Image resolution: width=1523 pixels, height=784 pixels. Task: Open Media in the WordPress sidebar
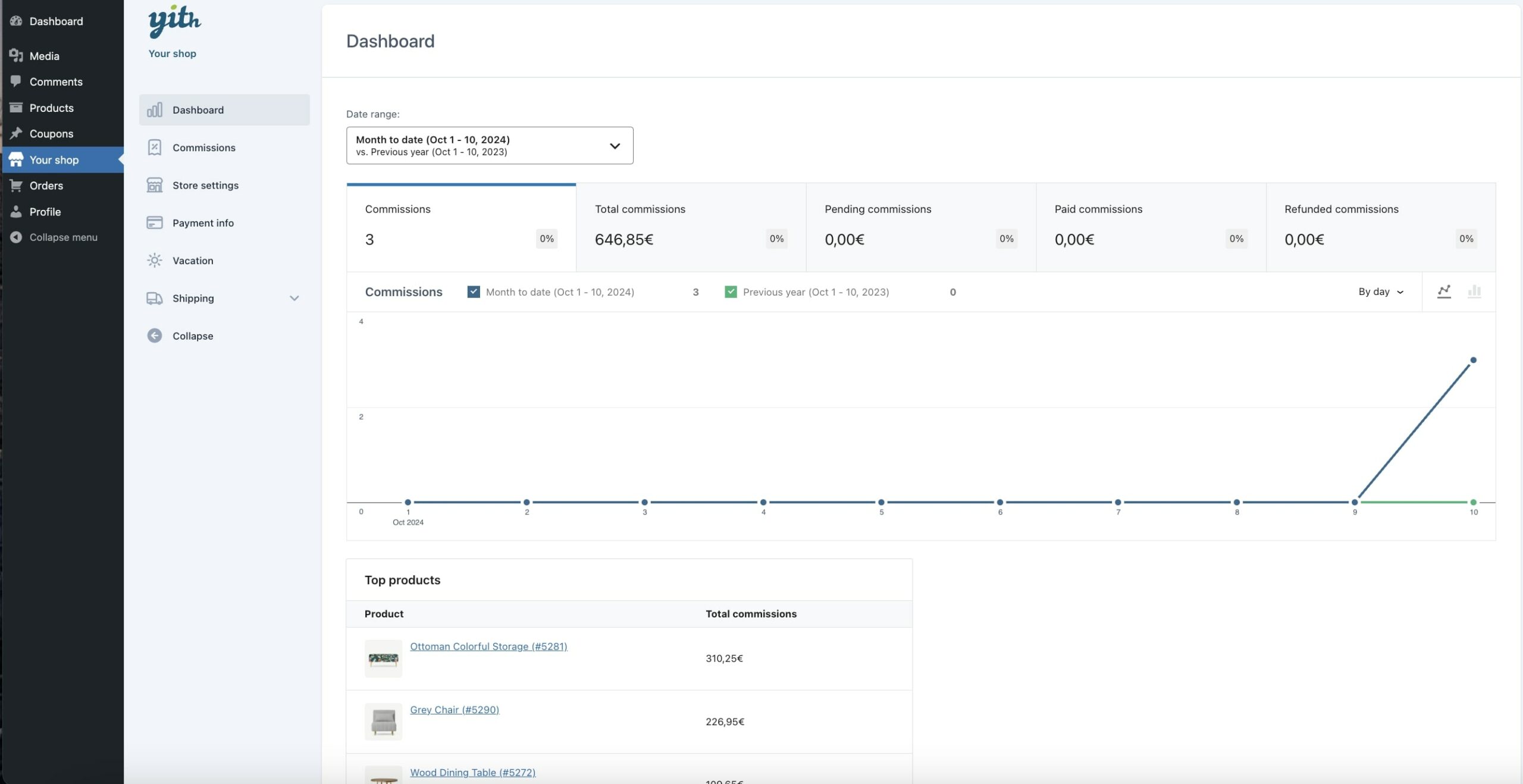click(62, 55)
